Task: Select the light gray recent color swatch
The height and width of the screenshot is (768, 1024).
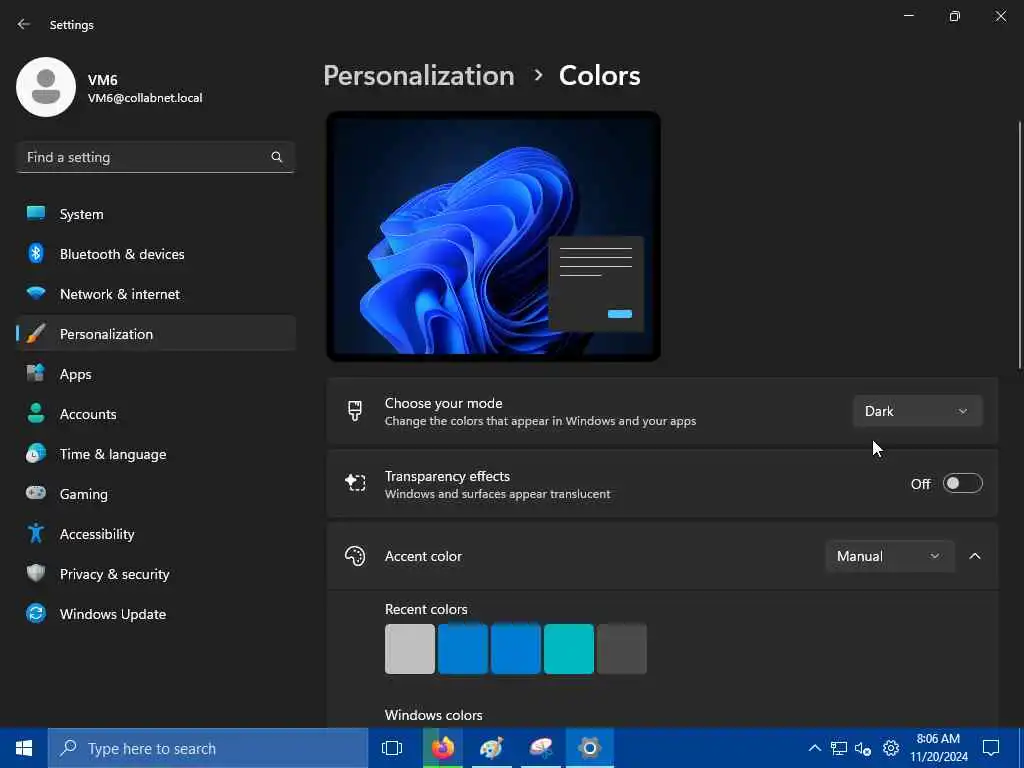Action: pos(409,648)
